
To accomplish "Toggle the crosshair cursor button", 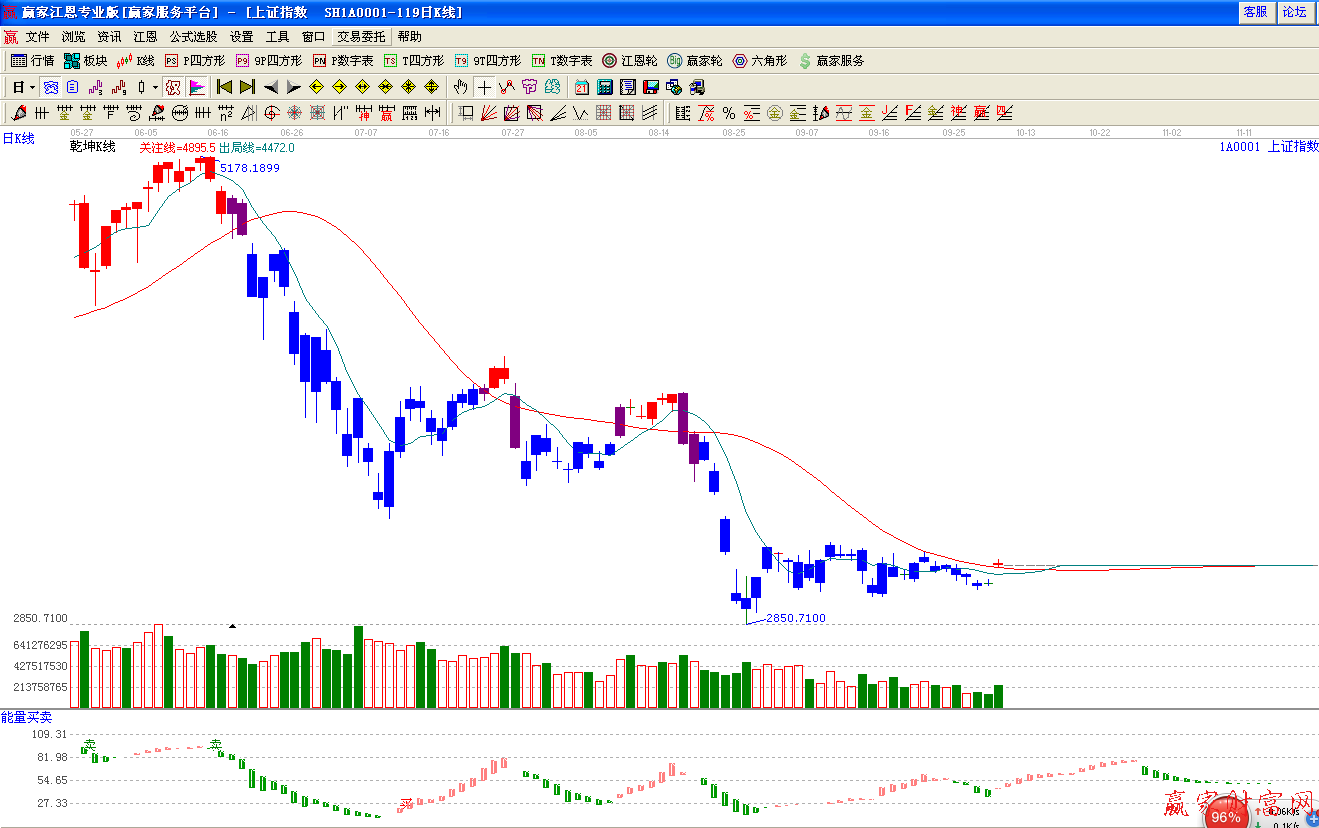I will point(484,87).
